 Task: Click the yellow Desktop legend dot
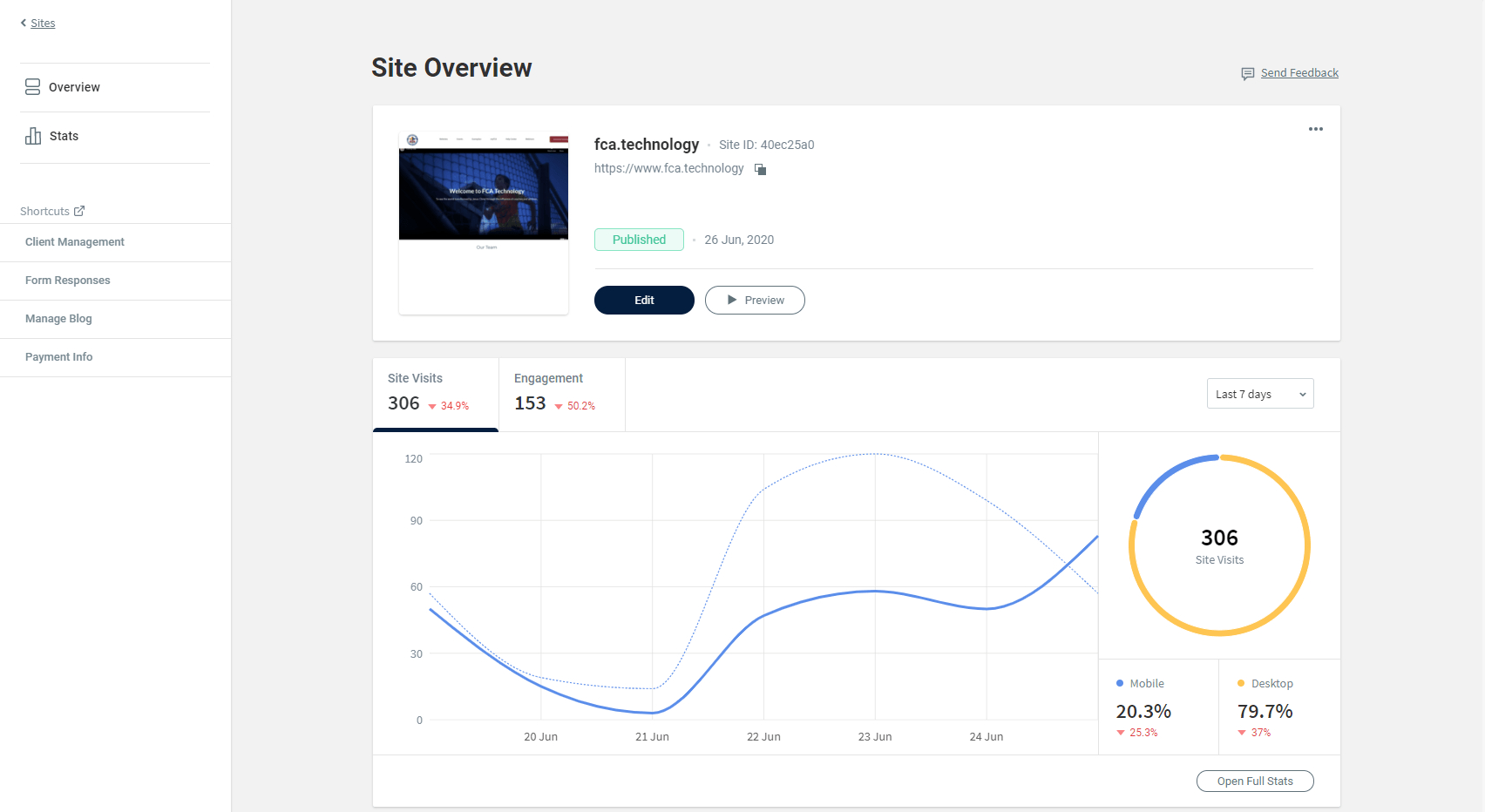1241,684
